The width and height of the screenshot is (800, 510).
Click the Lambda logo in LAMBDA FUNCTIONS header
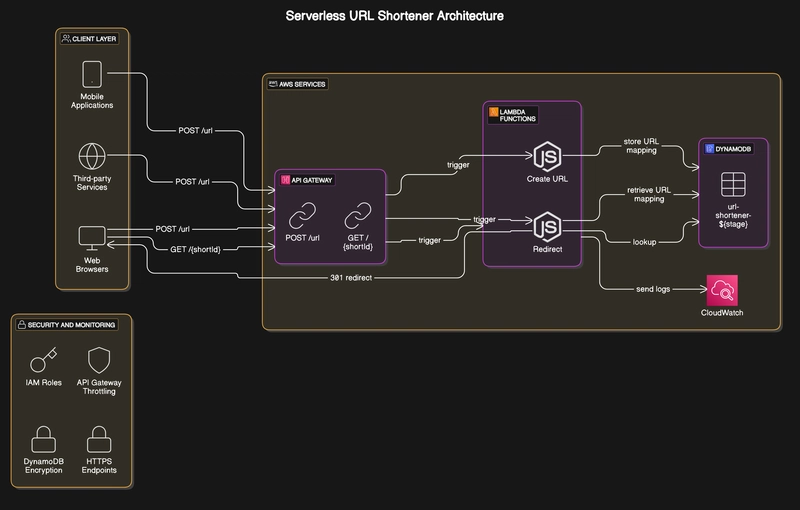[493, 112]
